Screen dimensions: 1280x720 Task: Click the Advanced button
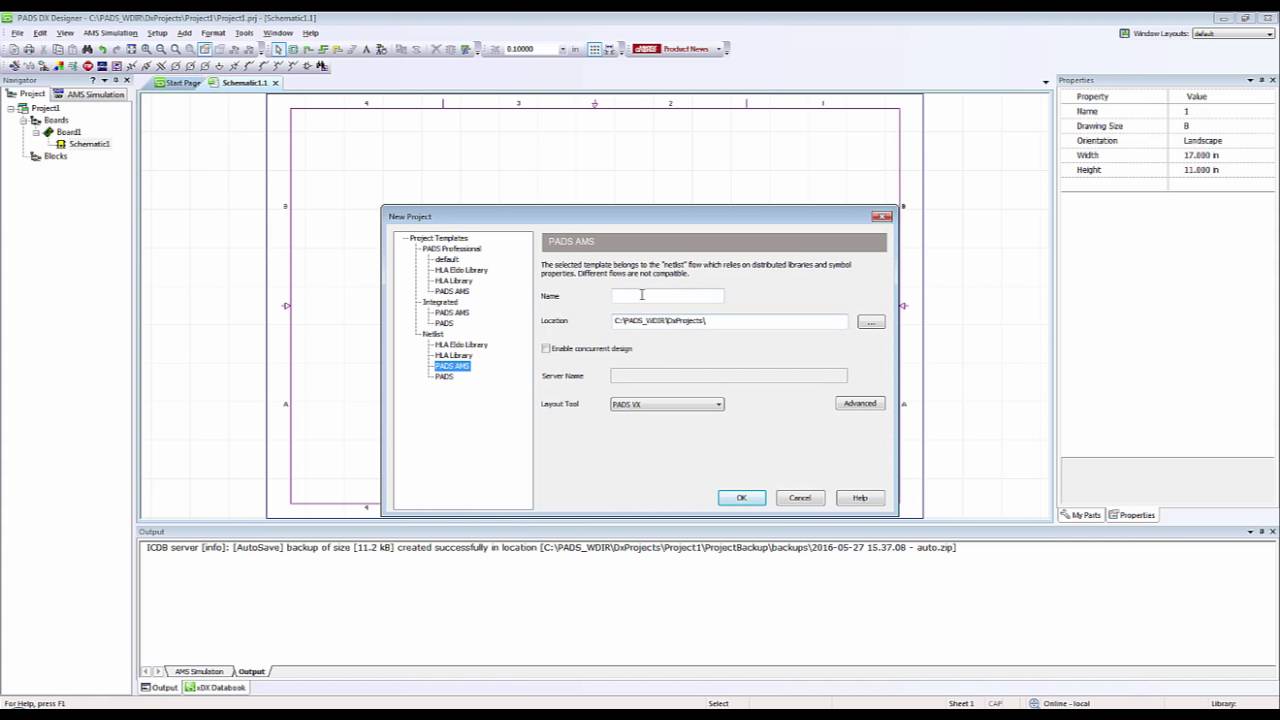pyautogui.click(x=860, y=403)
